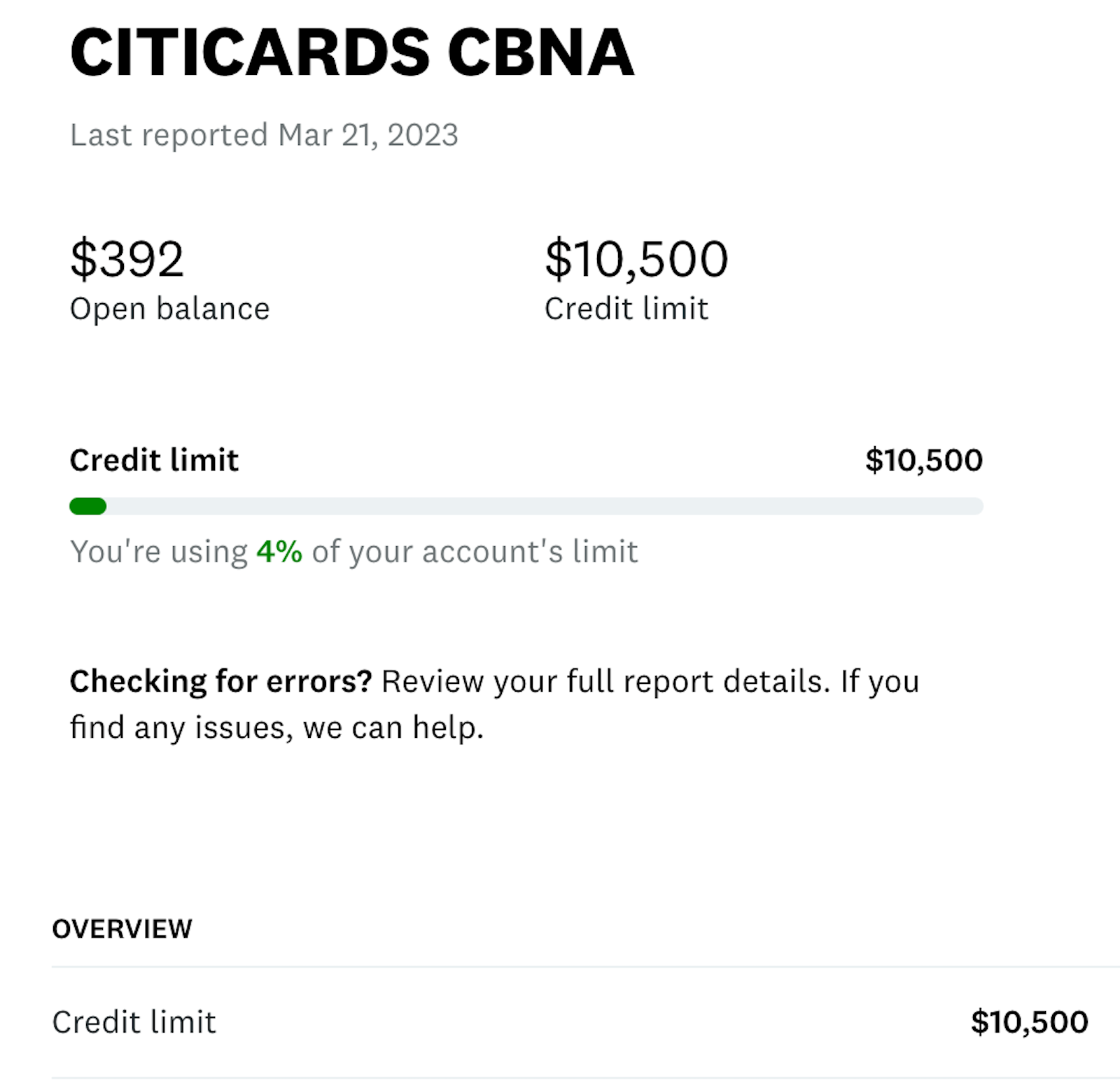Click the large $10,500 credit limit amount

636,259
